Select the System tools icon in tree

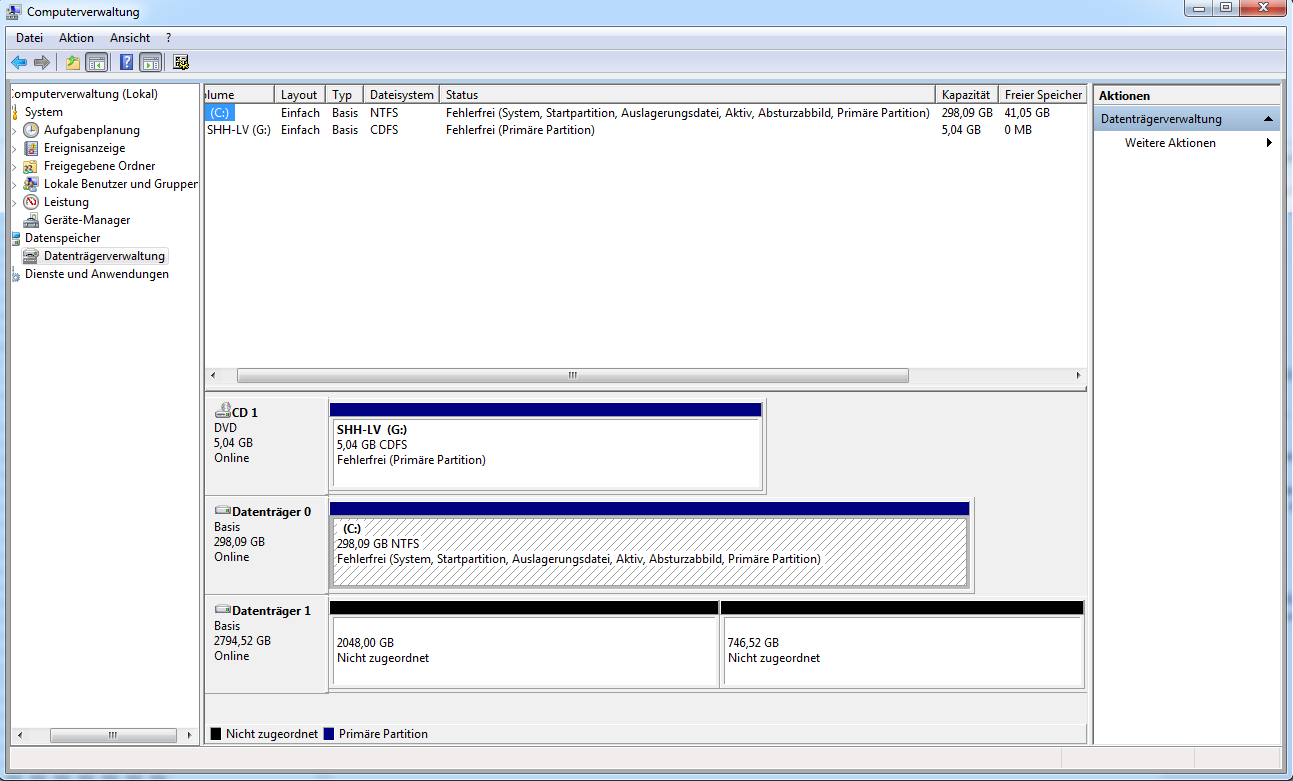[15, 112]
